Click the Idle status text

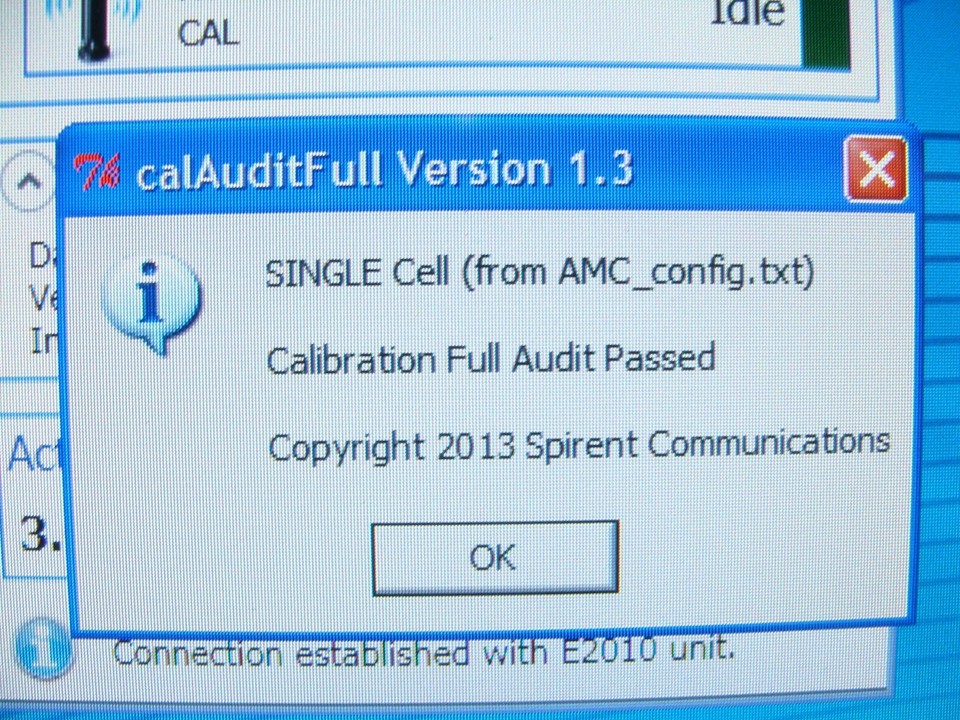click(x=748, y=12)
